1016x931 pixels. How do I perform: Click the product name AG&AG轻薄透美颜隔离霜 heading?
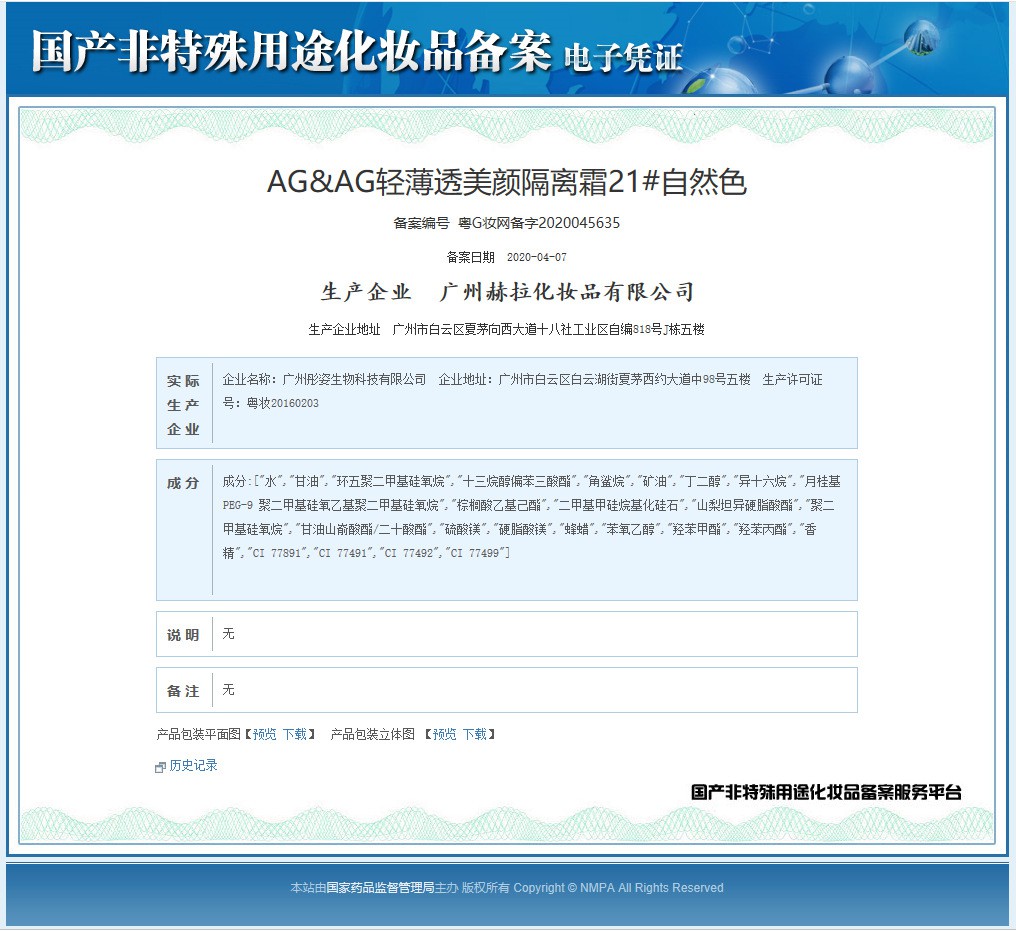507,182
